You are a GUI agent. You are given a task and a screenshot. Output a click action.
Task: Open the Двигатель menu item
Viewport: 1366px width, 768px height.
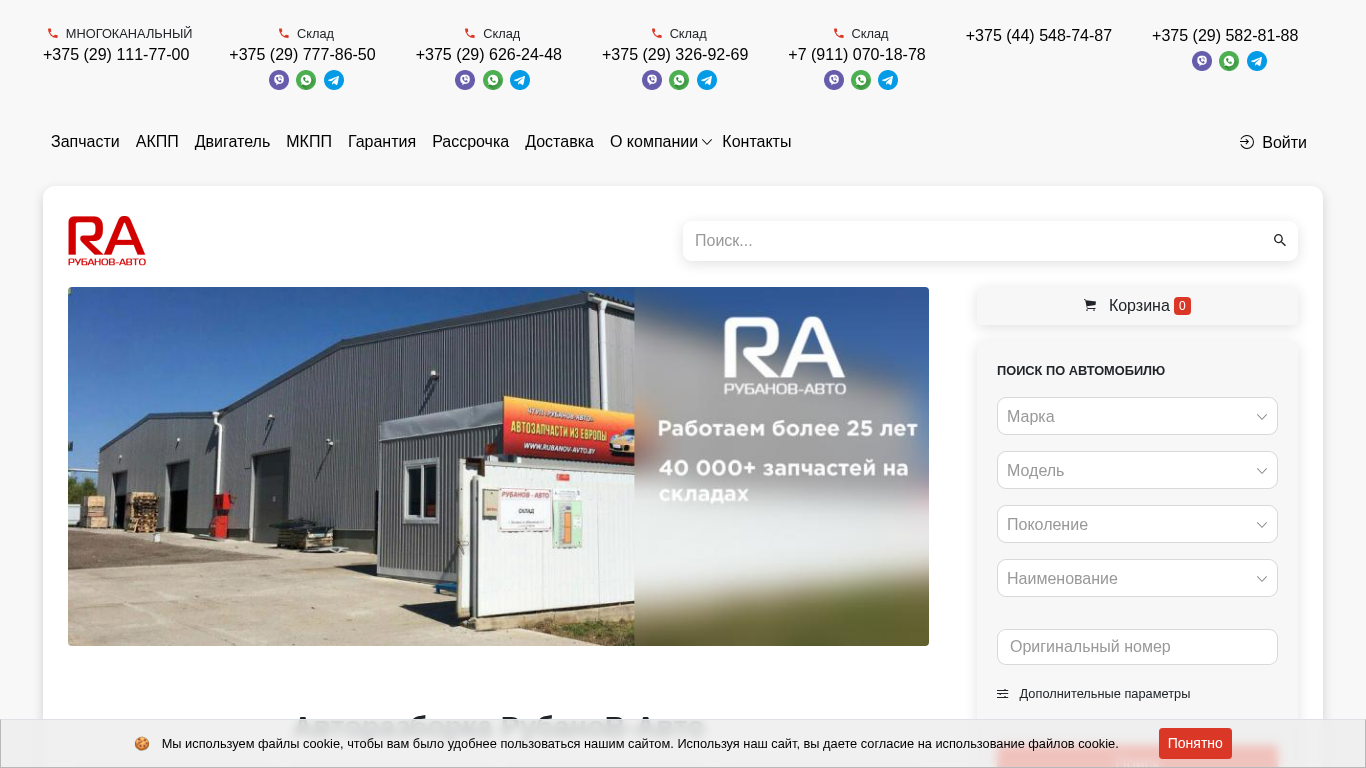(x=232, y=142)
